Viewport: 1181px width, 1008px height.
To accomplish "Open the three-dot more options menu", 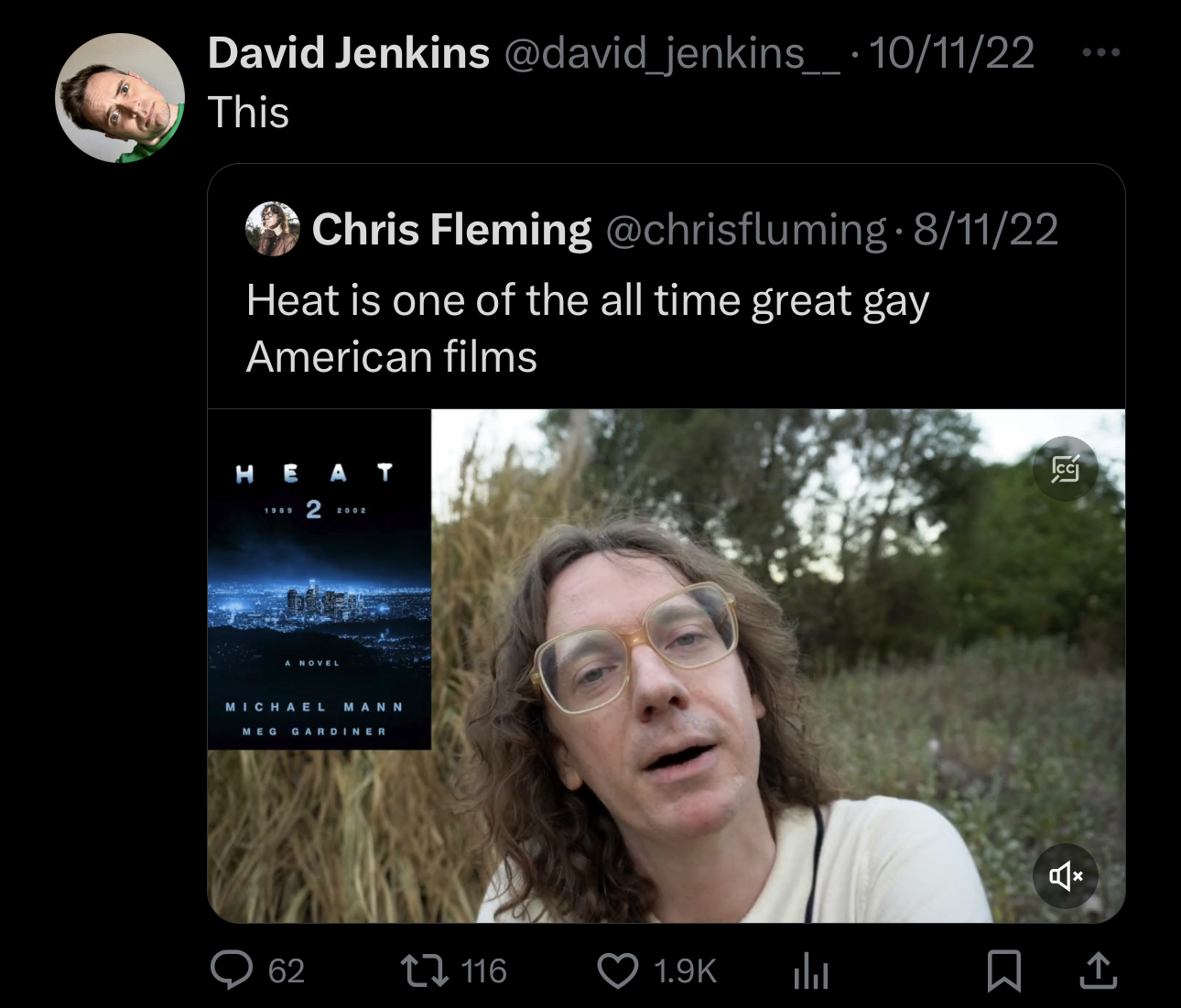I will coord(1100,53).
